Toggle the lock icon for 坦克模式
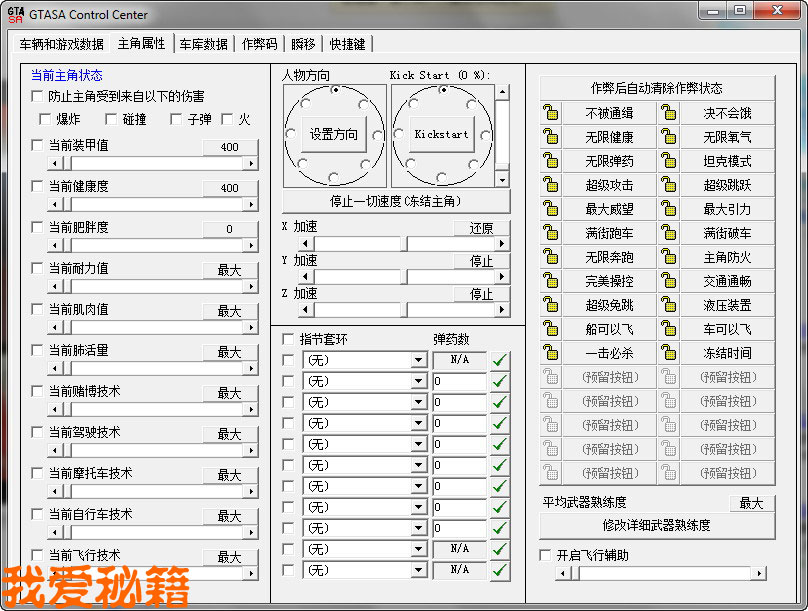 click(x=668, y=160)
